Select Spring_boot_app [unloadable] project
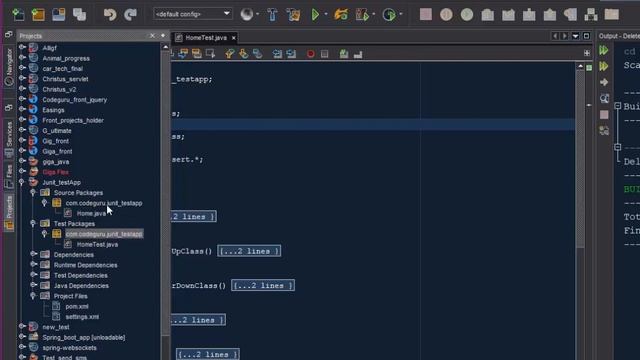Image resolution: width=640 pixels, height=360 pixels. pos(84,338)
